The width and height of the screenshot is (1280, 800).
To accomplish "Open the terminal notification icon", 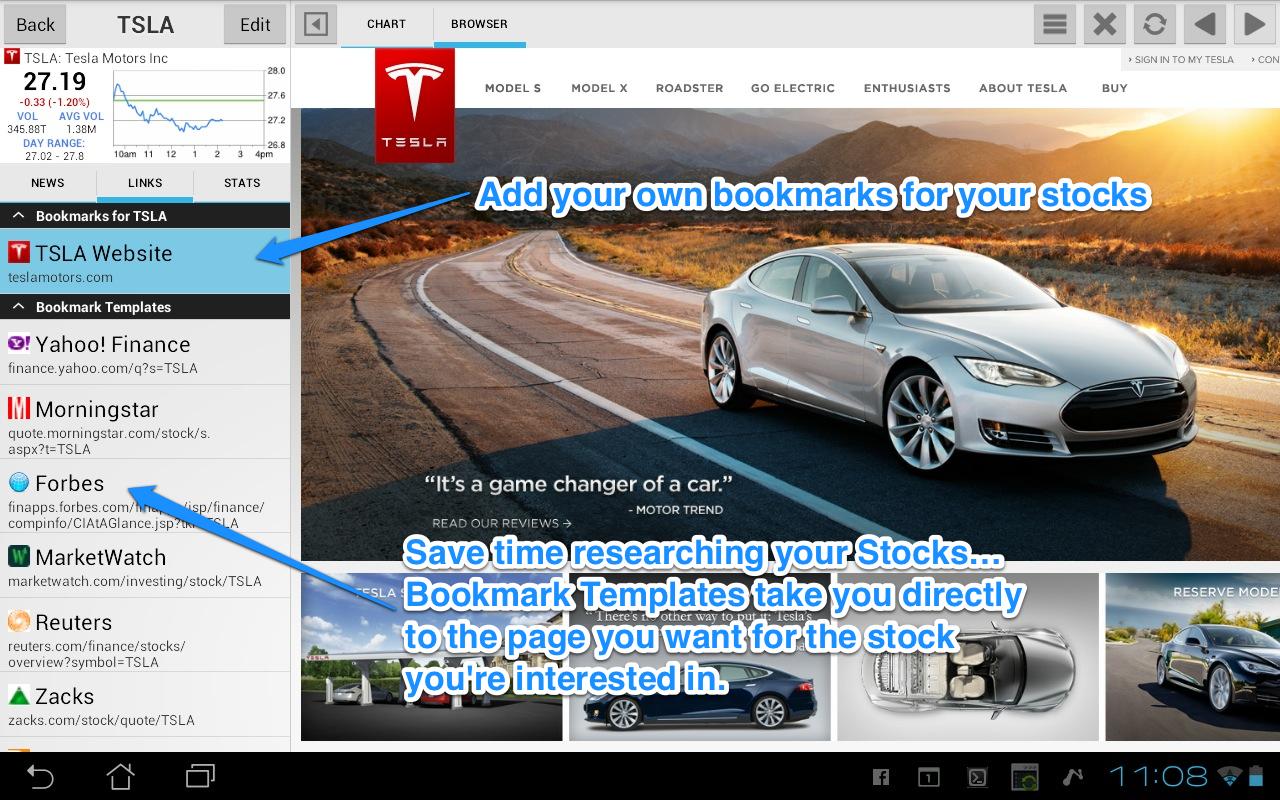I will tap(978, 776).
